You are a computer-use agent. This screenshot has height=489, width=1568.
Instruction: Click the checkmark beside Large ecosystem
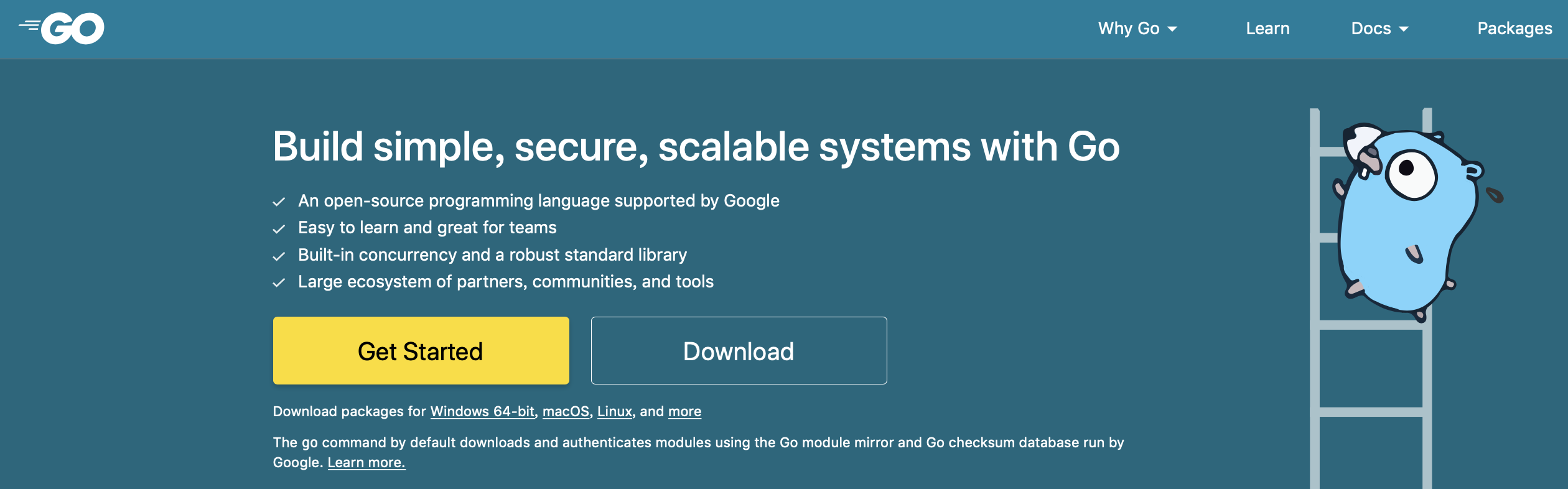click(x=279, y=283)
